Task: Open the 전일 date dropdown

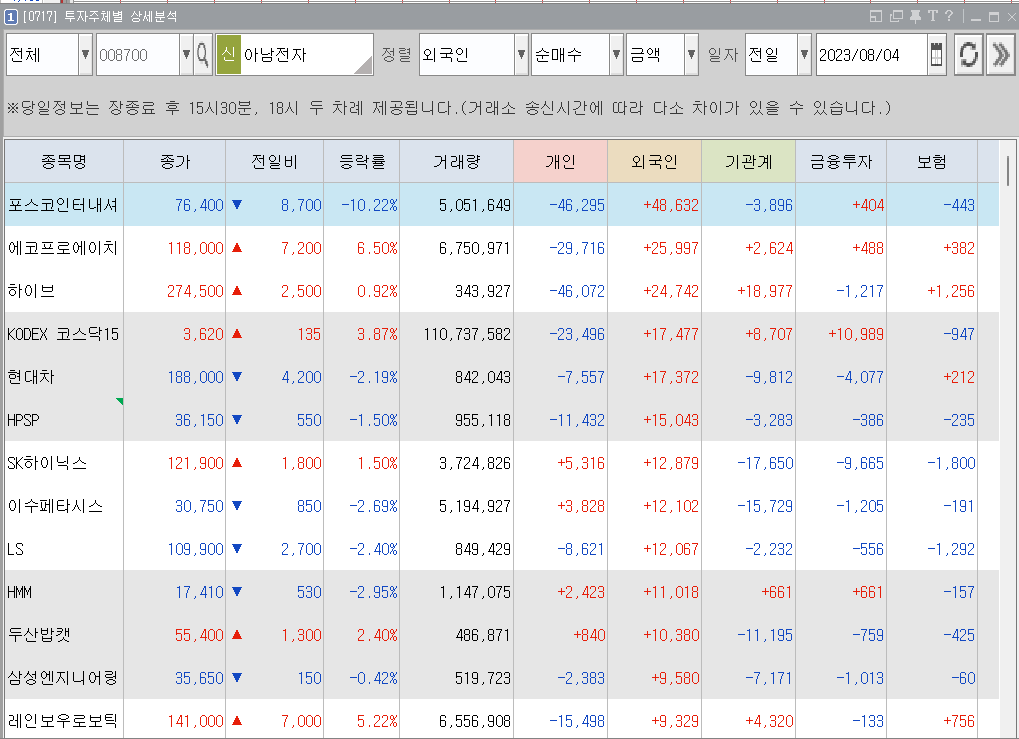Action: click(x=805, y=55)
